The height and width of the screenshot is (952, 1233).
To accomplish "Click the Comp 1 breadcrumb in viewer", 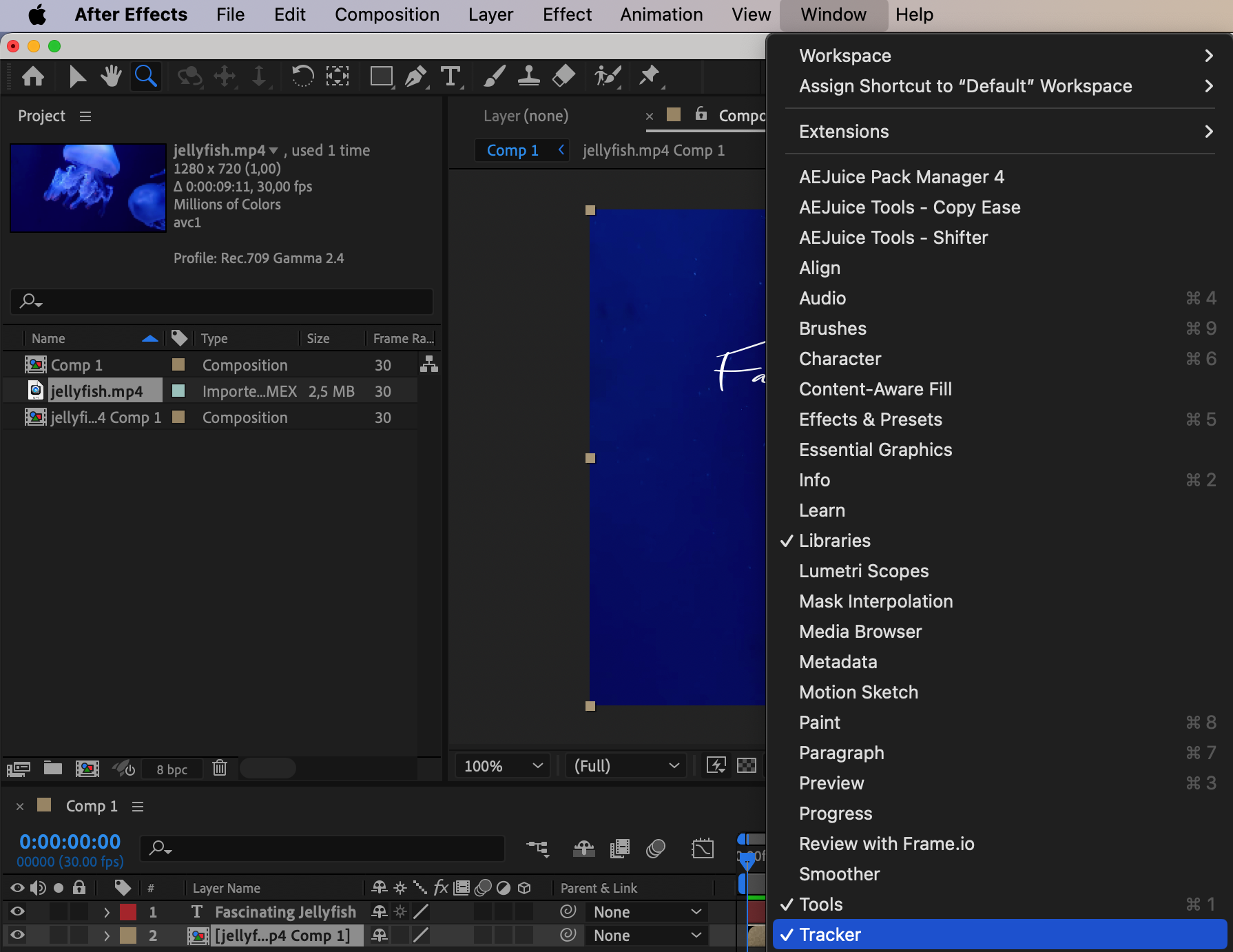I will [x=512, y=150].
